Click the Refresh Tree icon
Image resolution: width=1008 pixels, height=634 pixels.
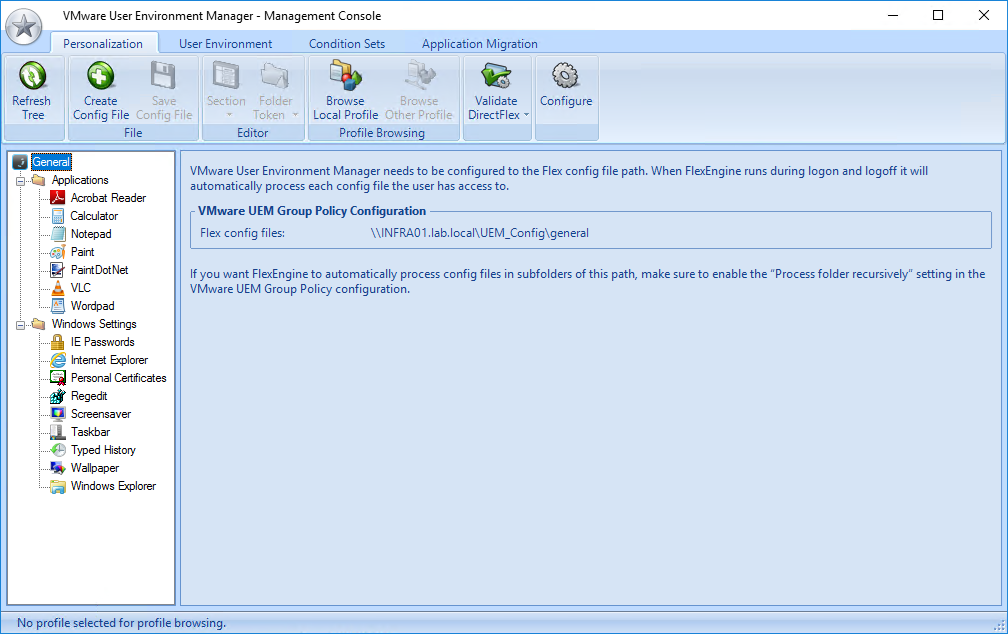(x=32, y=77)
